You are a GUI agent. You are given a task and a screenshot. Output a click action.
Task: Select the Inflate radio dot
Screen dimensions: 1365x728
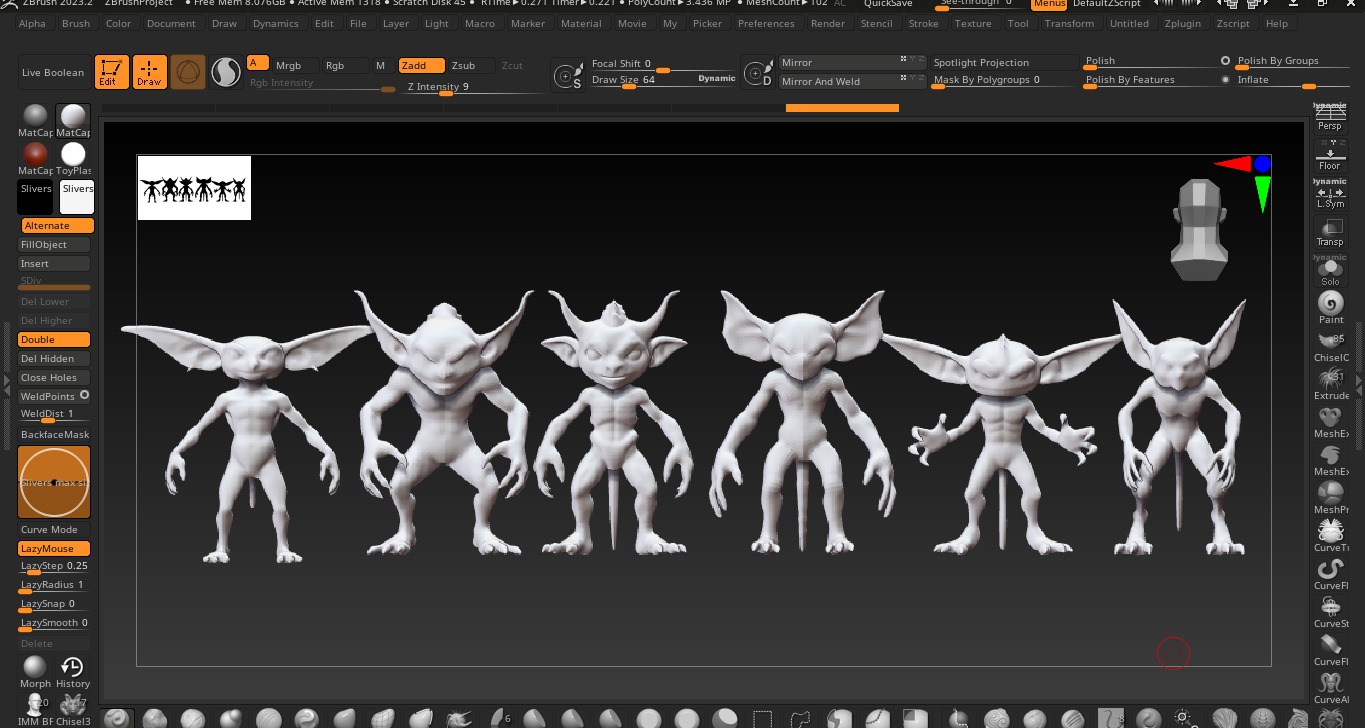point(1226,80)
